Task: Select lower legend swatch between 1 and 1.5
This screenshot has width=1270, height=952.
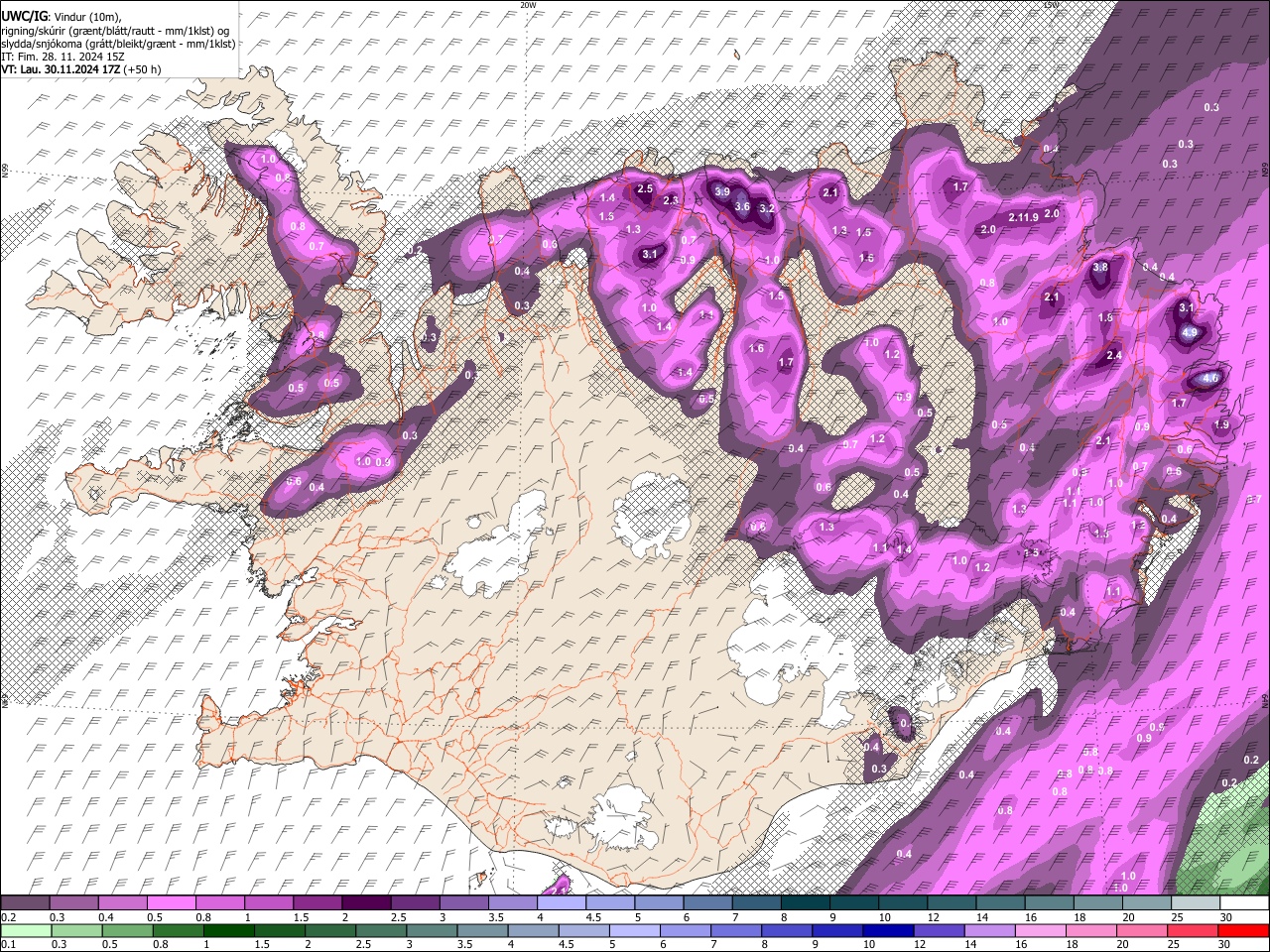Action: 227,931
